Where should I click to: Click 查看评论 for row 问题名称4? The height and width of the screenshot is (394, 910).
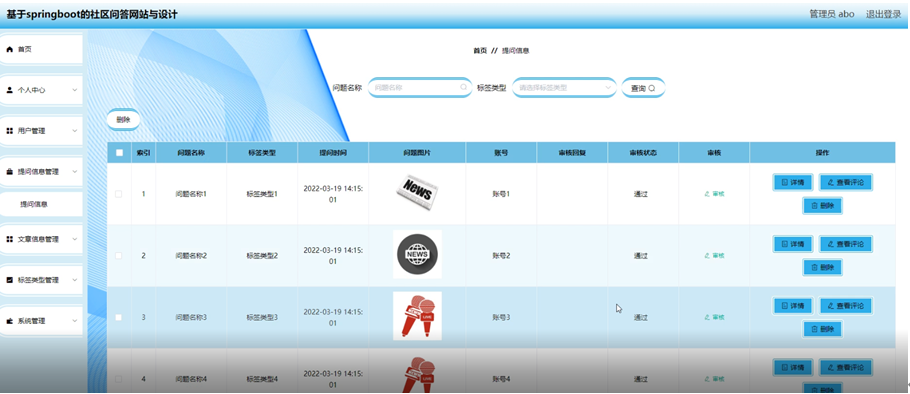(846, 367)
